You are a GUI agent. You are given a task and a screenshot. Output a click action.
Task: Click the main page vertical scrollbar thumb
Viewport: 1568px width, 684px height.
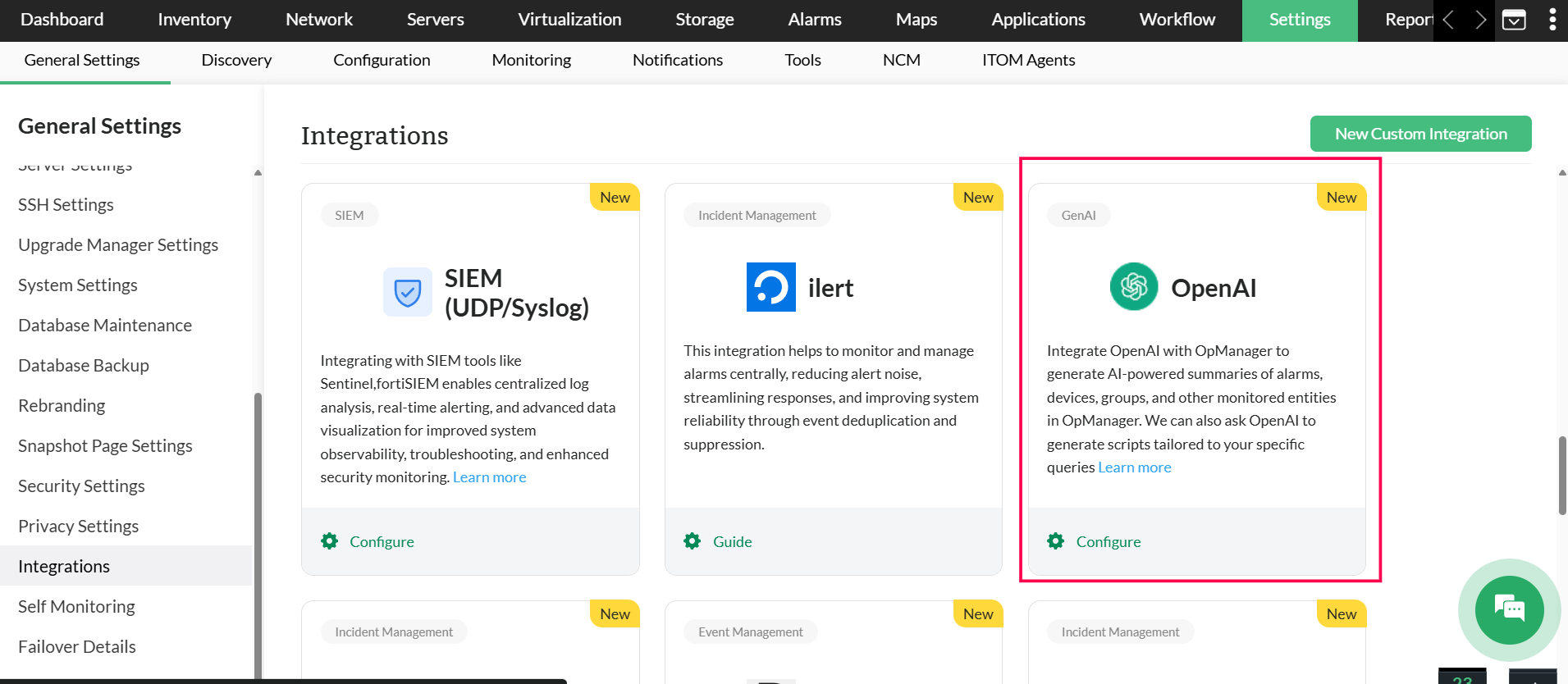pos(1561,476)
